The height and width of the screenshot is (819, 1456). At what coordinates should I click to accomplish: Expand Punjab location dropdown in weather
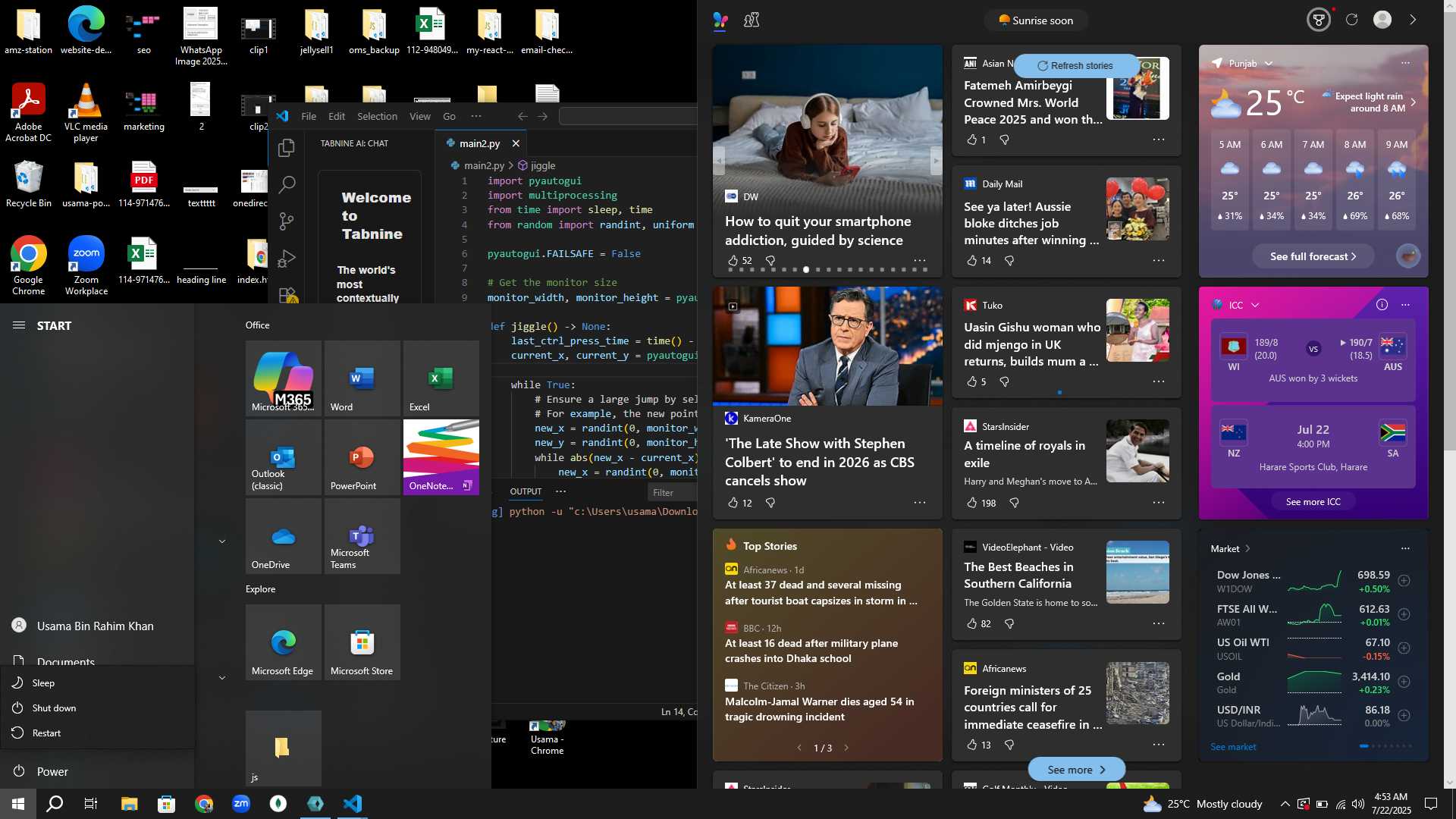tap(1268, 64)
